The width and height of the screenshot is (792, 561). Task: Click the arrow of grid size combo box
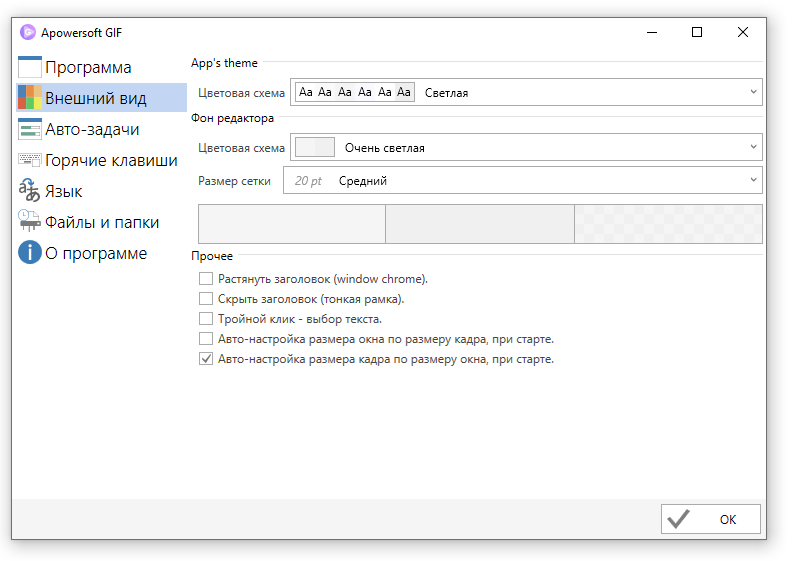tap(753, 180)
